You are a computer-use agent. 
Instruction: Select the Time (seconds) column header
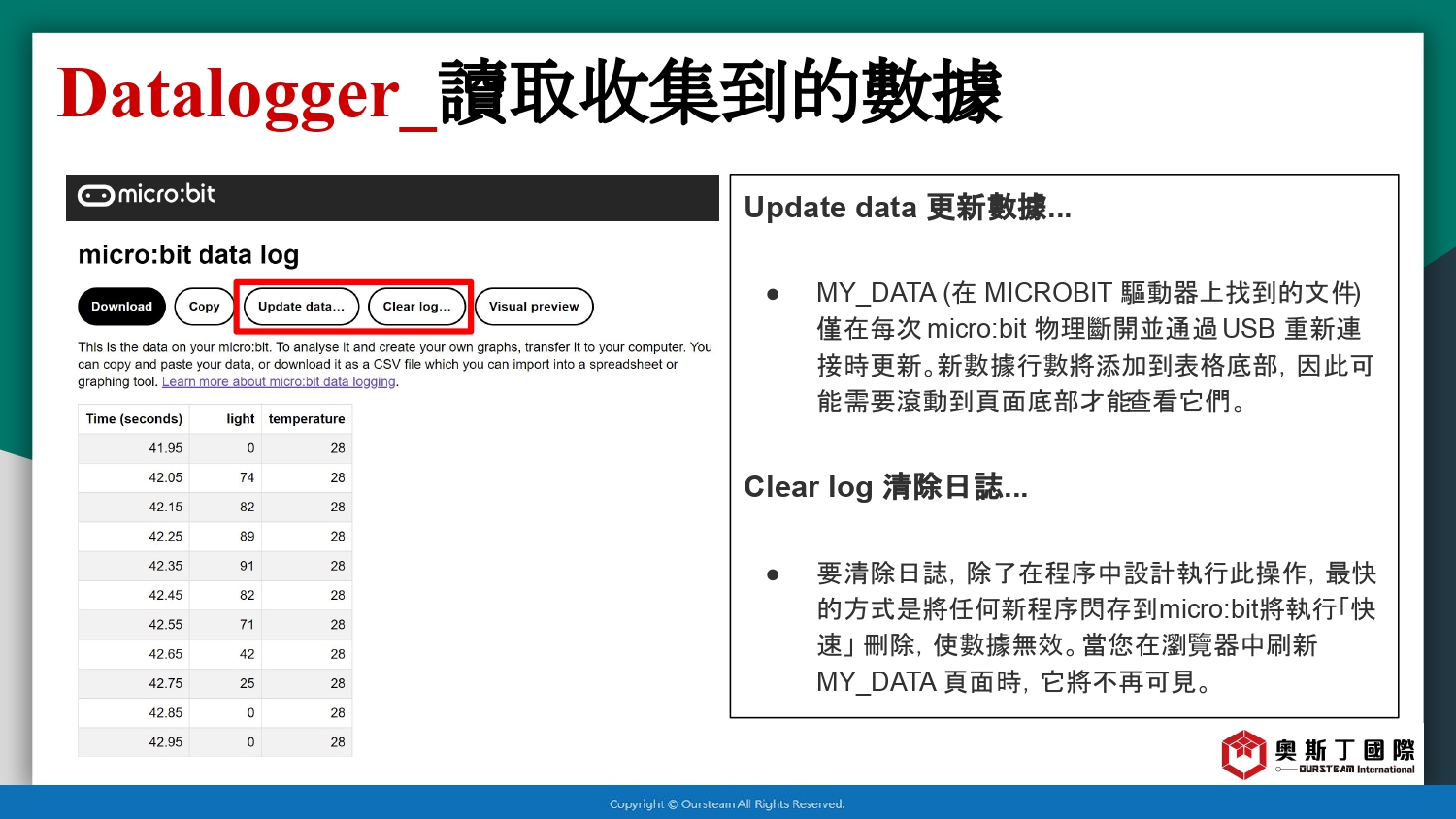(x=134, y=419)
